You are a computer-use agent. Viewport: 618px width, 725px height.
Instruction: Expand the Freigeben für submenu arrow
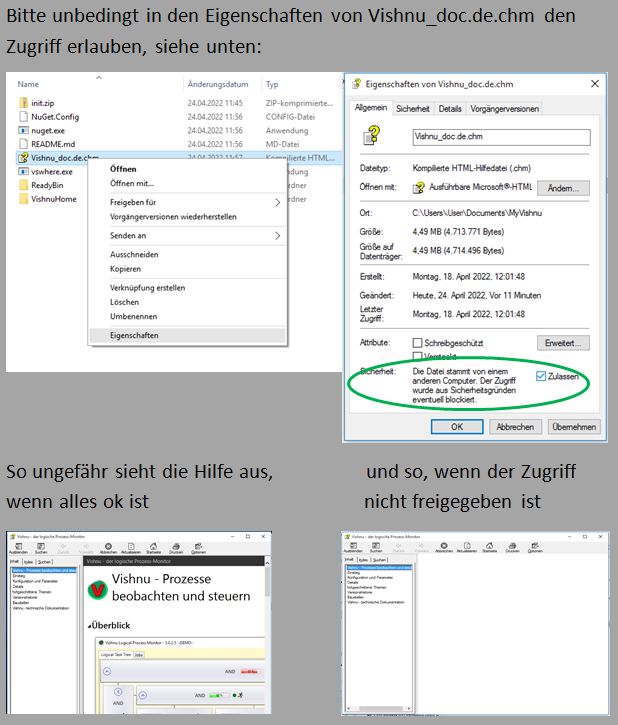[x=277, y=203]
